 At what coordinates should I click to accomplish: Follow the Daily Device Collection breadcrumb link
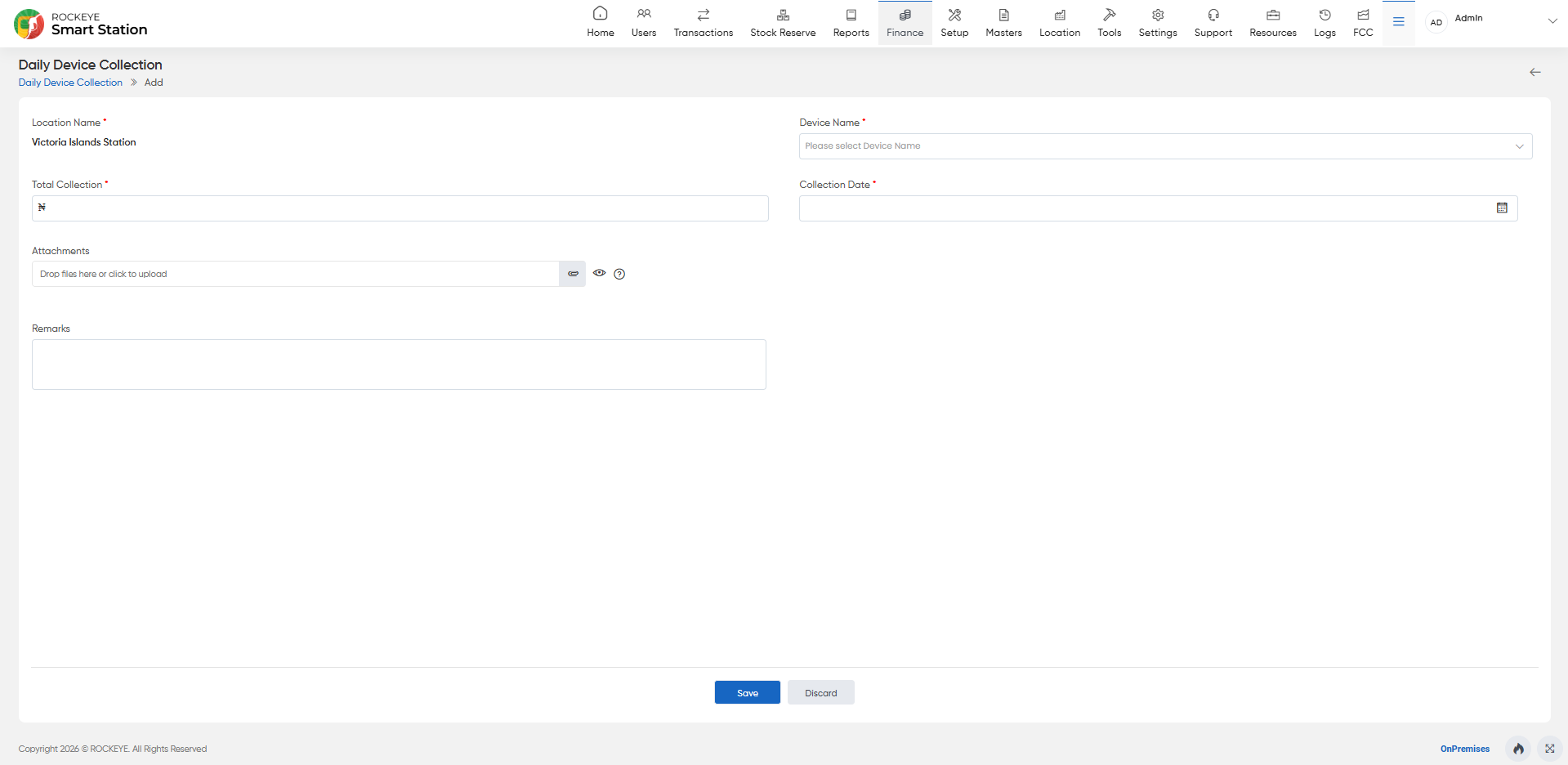pos(70,83)
